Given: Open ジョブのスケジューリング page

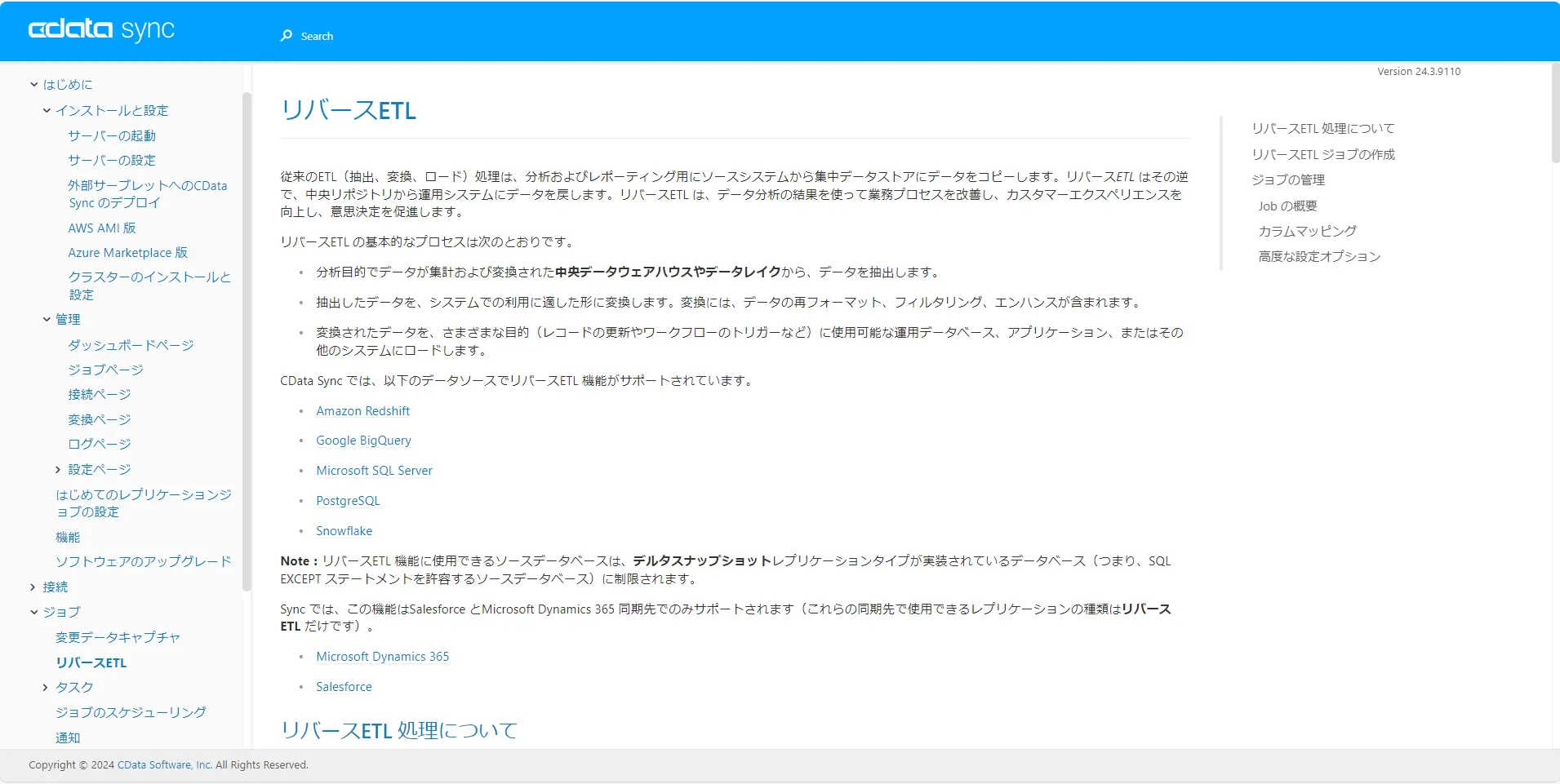Looking at the screenshot, I should click(131, 712).
